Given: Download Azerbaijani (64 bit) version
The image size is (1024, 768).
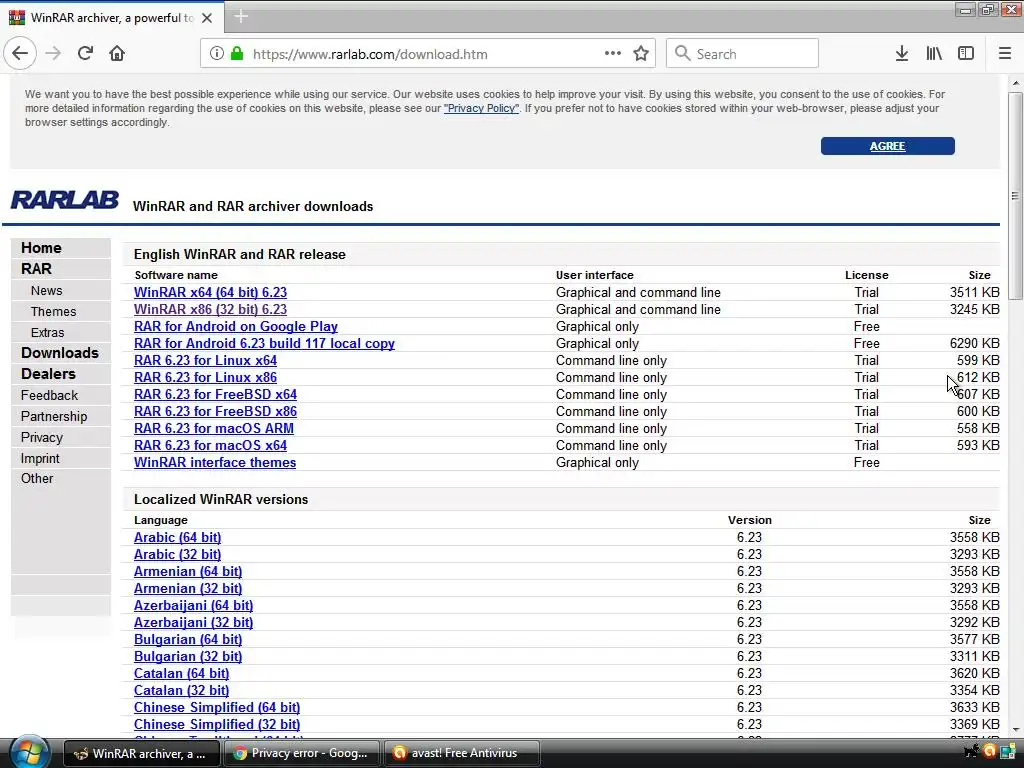Looking at the screenshot, I should pyautogui.click(x=193, y=605).
